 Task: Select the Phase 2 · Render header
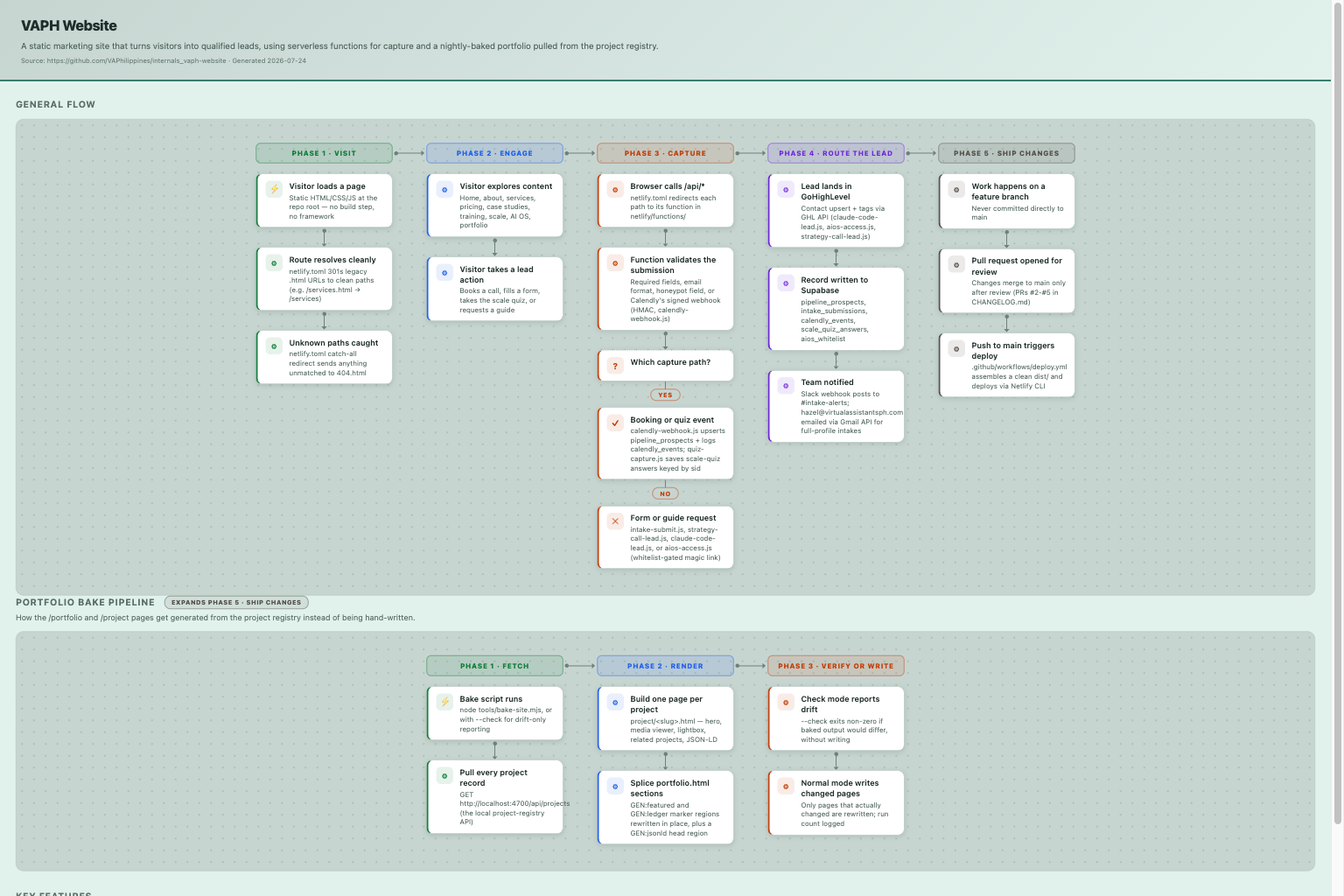(x=665, y=666)
